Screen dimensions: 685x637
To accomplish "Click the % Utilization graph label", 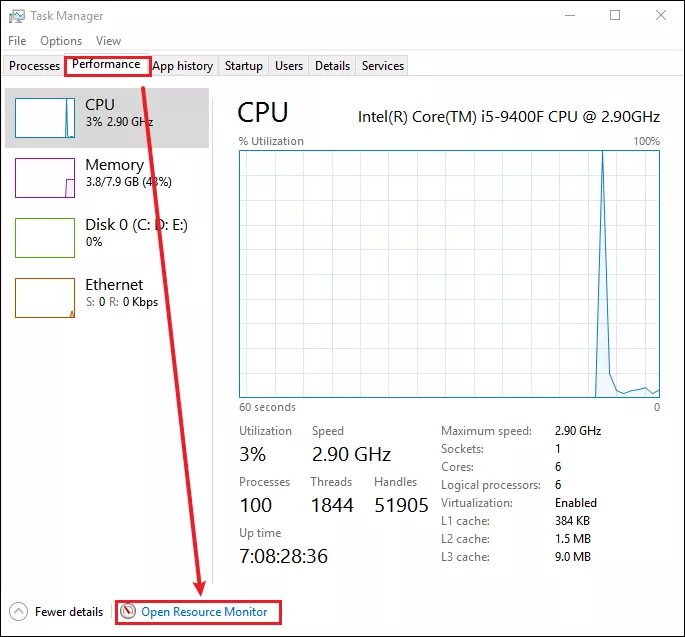I will click(271, 141).
